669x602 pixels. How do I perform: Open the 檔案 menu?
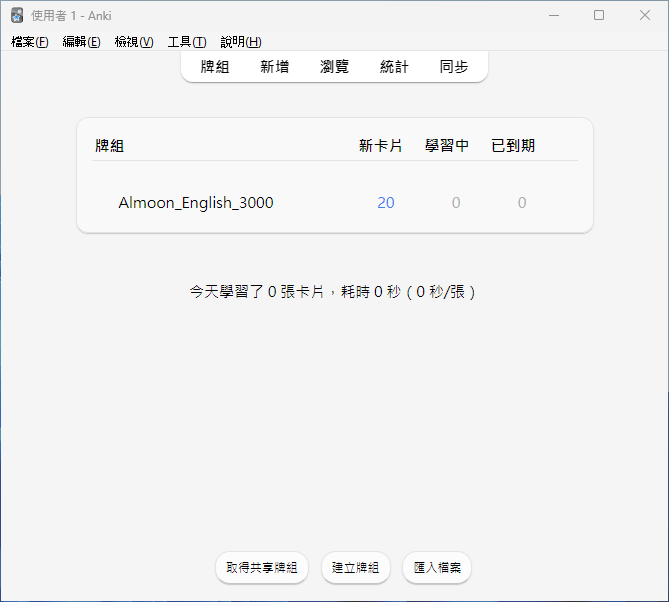[x=29, y=42]
